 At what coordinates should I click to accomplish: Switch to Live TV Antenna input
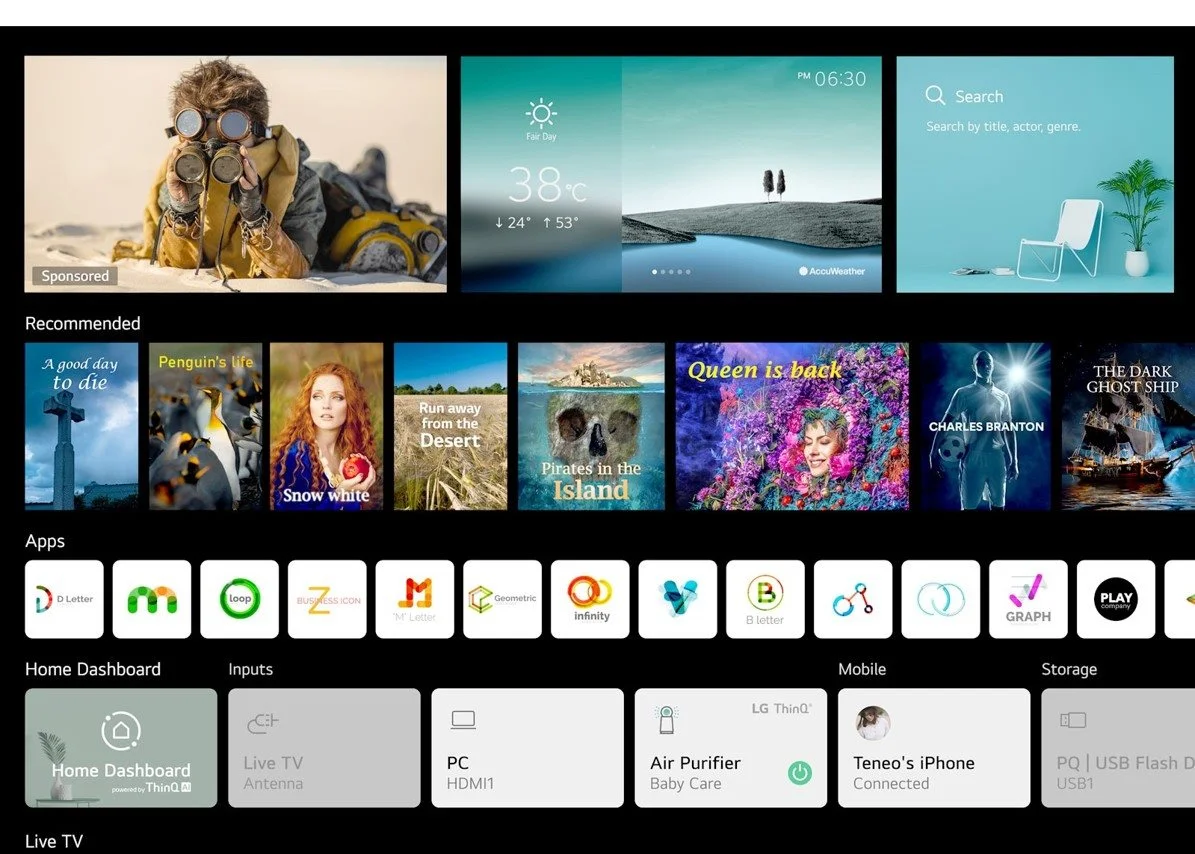point(324,747)
